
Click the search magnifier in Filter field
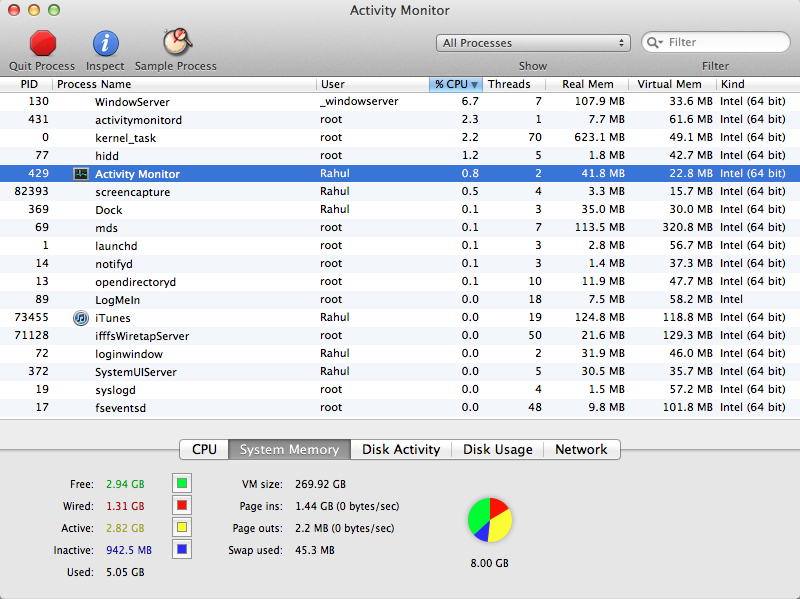tap(654, 42)
